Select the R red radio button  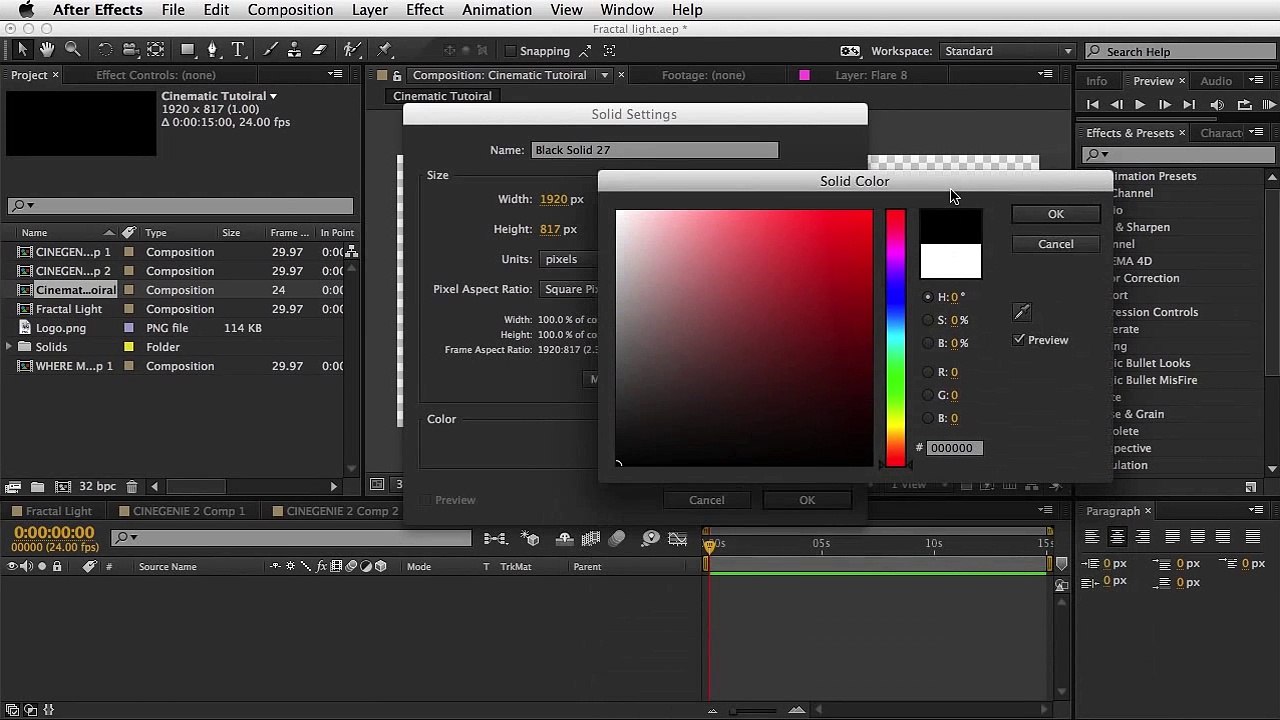pyautogui.click(x=928, y=372)
